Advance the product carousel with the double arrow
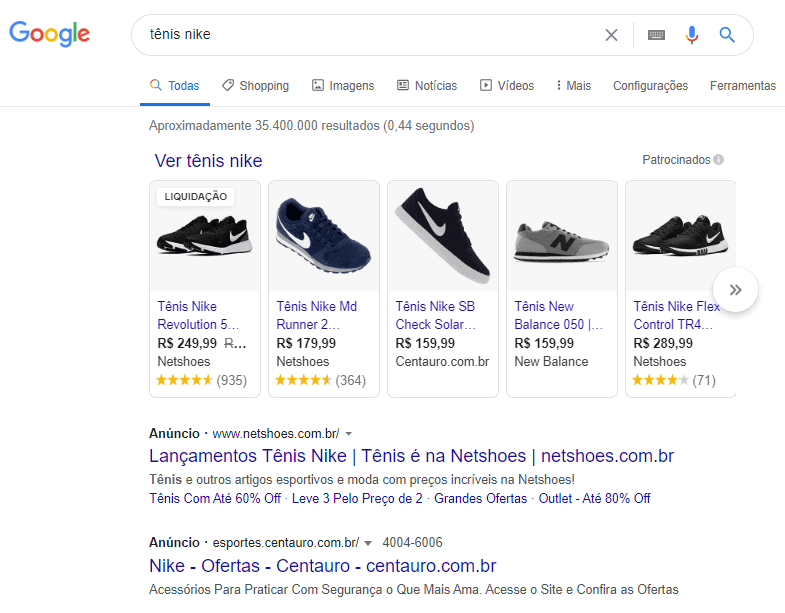 pos(735,289)
